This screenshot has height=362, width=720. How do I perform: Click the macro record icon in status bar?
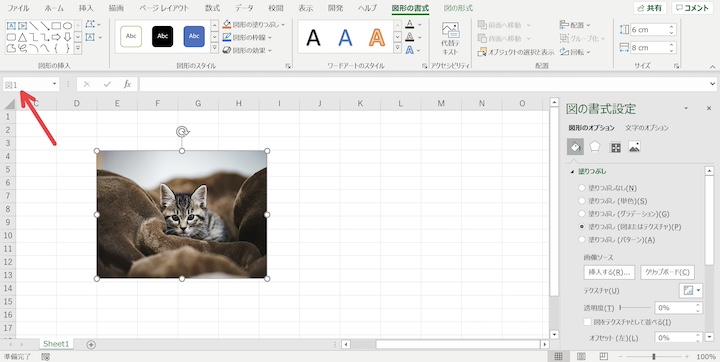coord(45,356)
